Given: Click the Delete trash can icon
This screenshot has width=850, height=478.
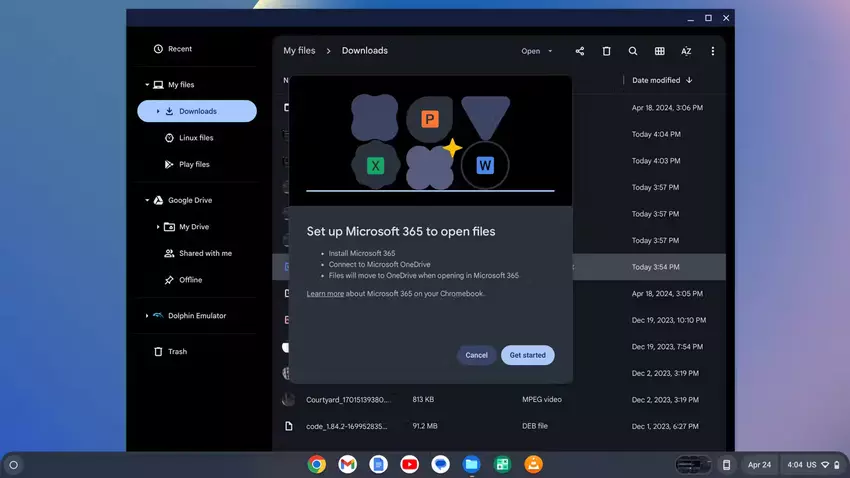Looking at the screenshot, I should point(606,51).
